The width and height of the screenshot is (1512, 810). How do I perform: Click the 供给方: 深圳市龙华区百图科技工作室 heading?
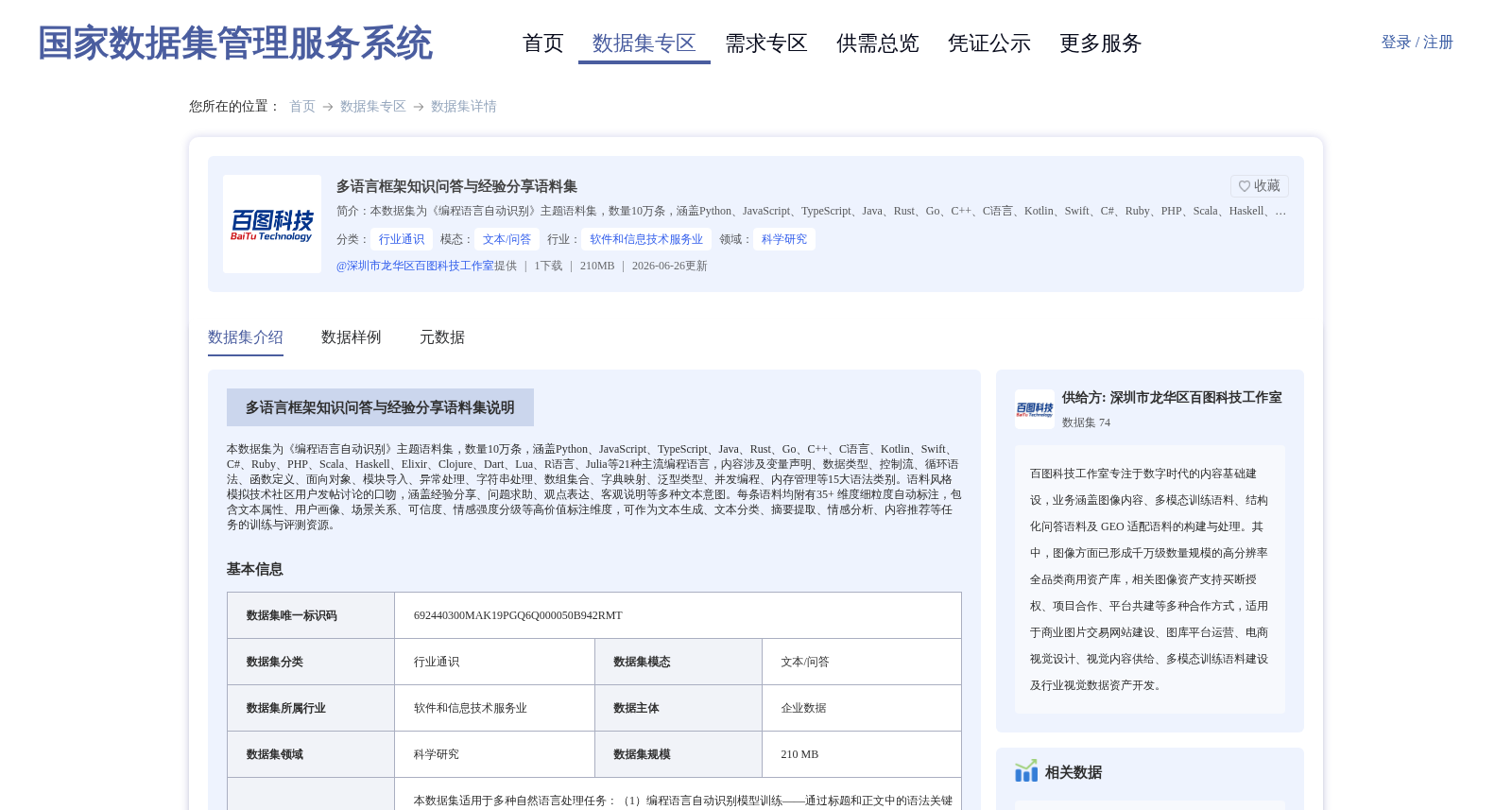click(x=1172, y=398)
